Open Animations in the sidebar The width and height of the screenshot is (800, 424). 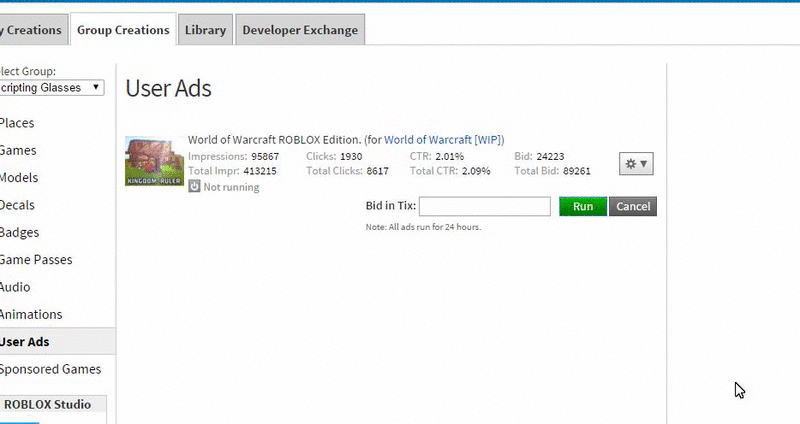tap(31, 314)
